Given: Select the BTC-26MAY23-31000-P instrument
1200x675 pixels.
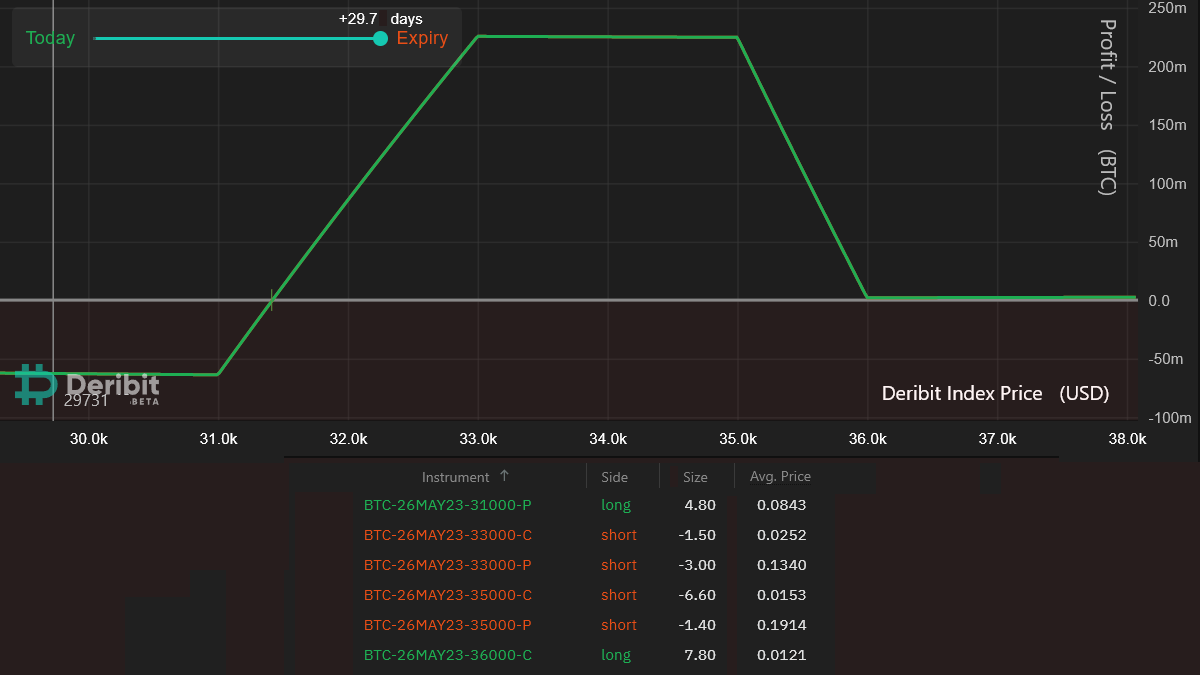Looking at the screenshot, I should 448,505.
